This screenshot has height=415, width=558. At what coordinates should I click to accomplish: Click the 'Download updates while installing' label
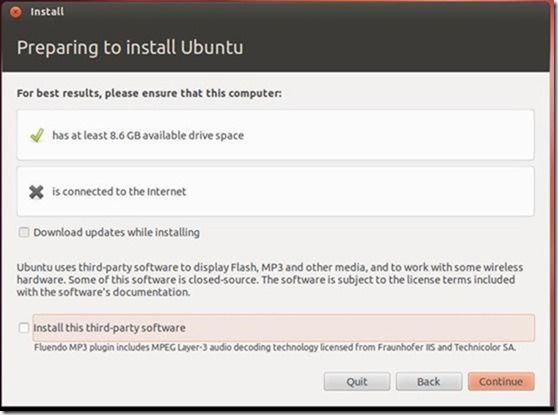(x=116, y=232)
